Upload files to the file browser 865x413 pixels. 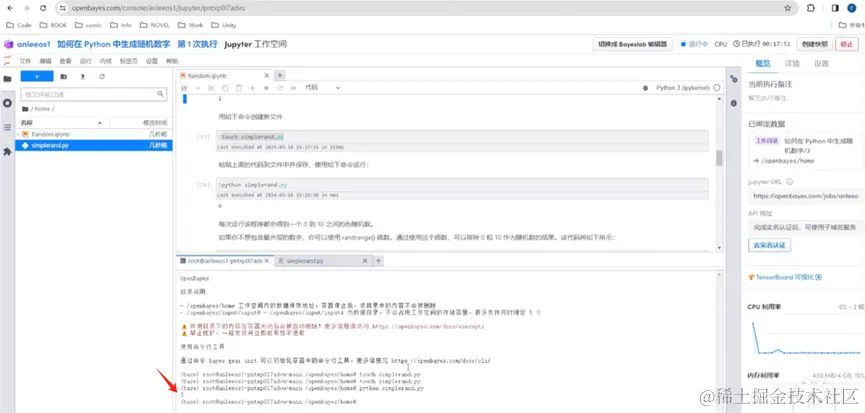83,77
